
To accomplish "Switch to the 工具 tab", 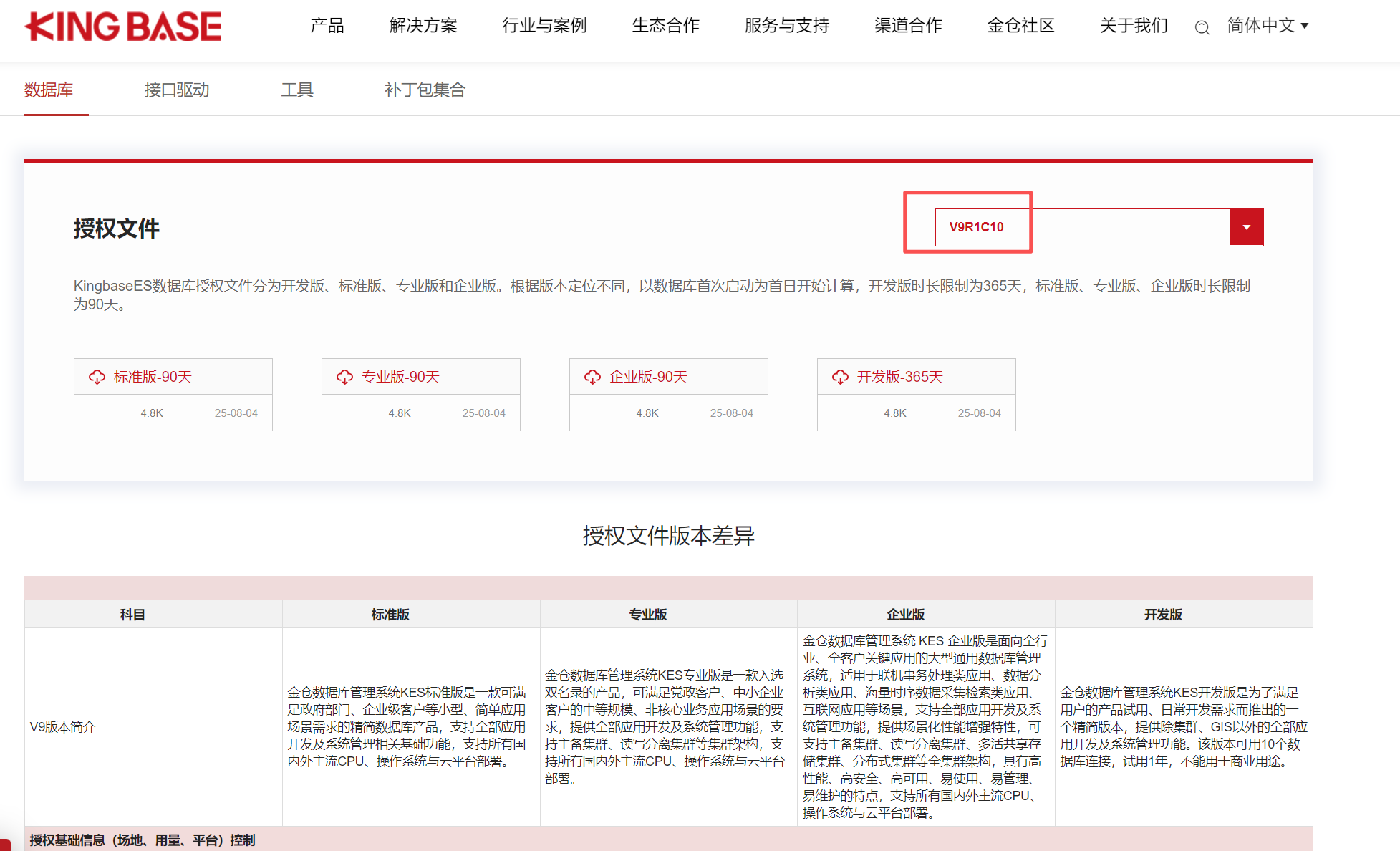I will click(x=296, y=90).
